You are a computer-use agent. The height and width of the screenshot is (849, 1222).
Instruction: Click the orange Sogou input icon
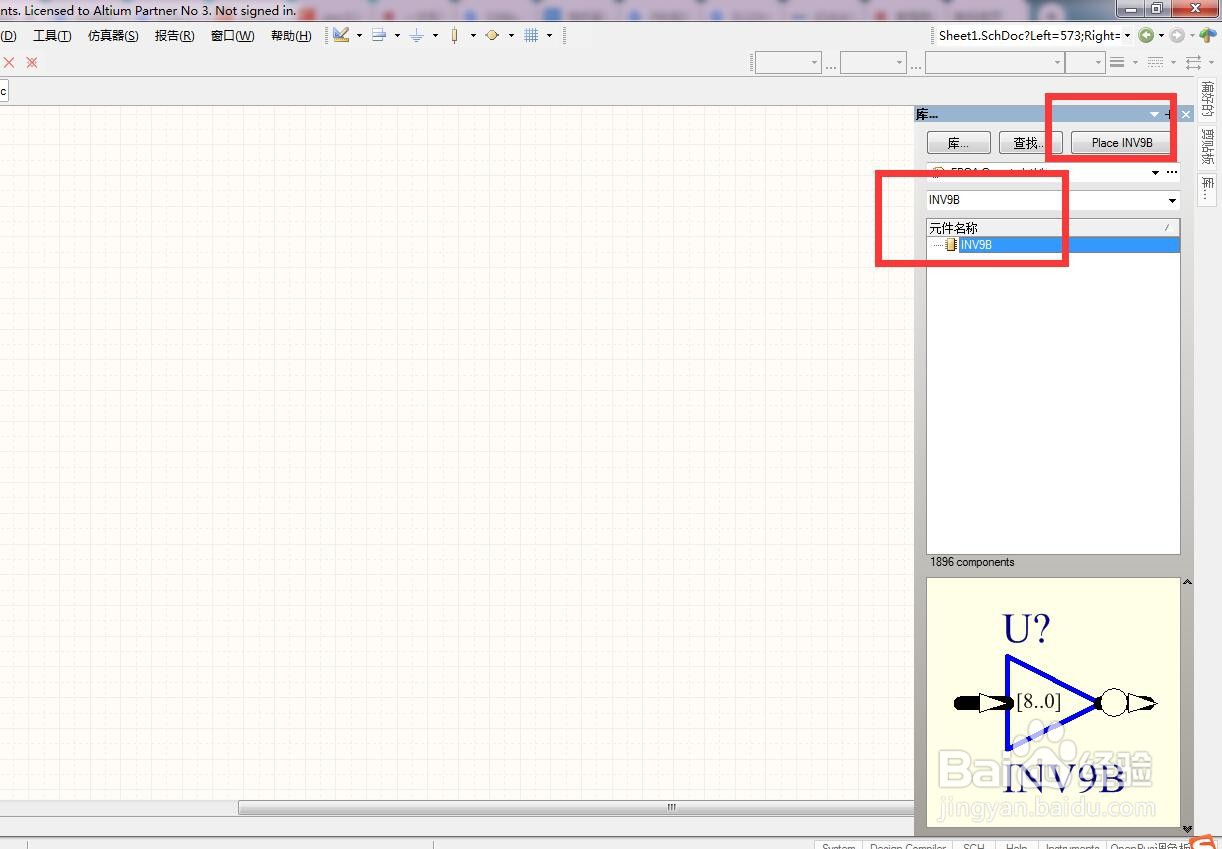tap(1205, 841)
